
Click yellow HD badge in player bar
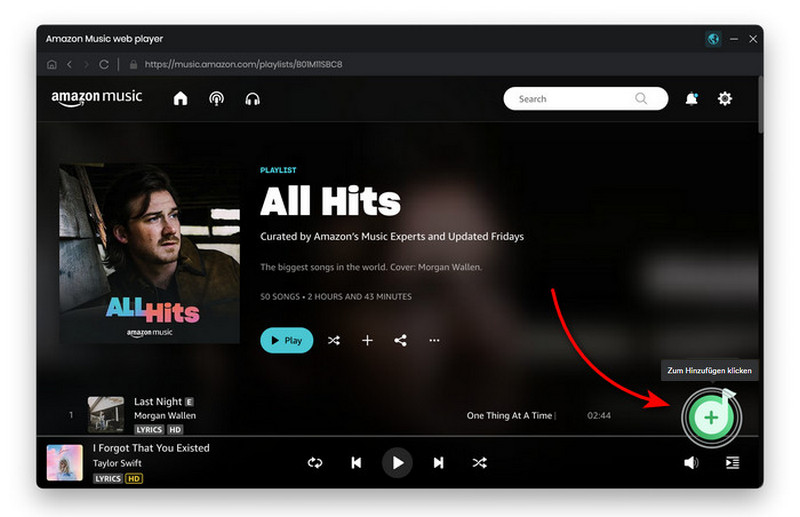click(x=134, y=479)
